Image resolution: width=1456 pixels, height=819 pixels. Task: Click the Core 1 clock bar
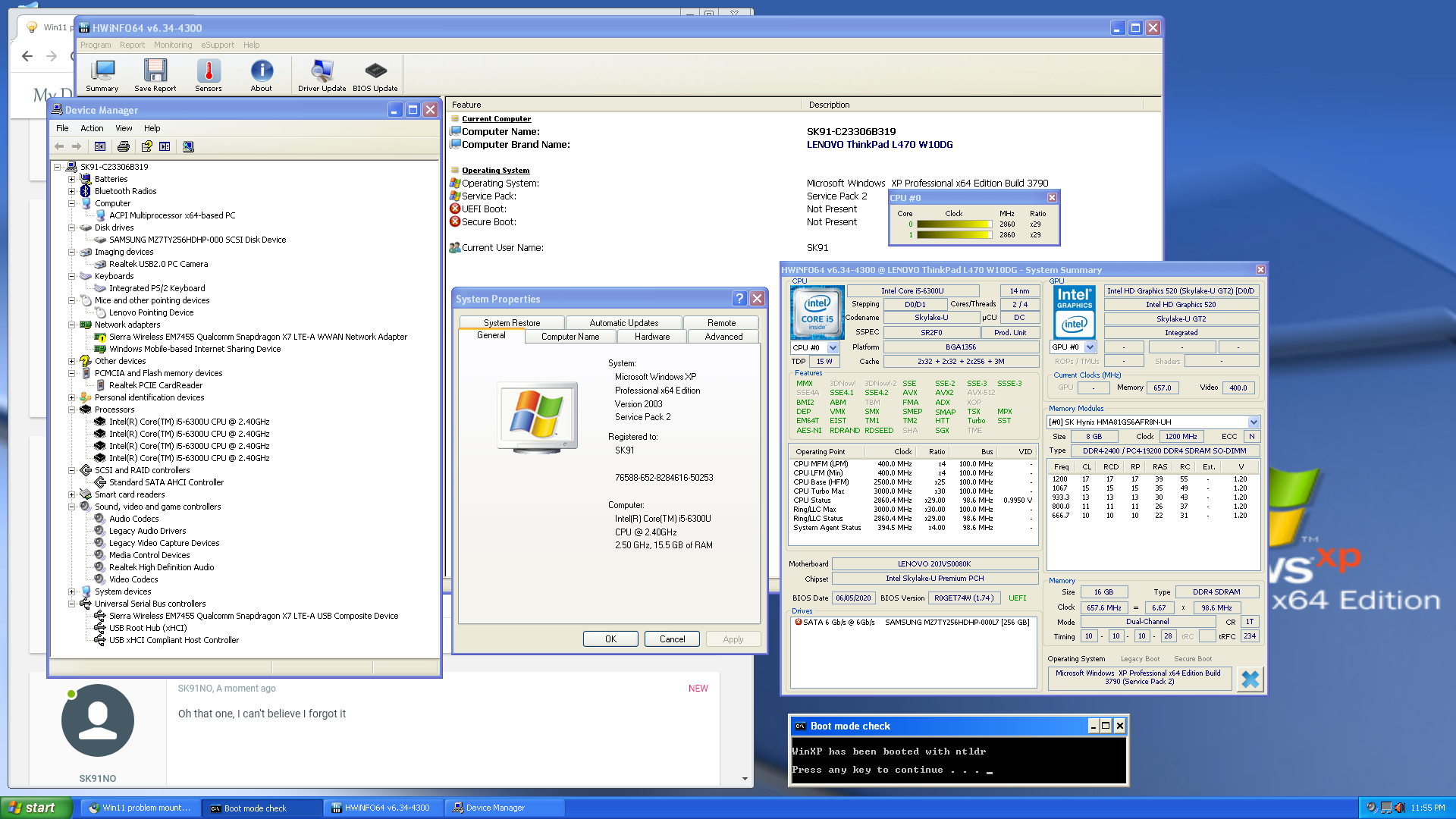tap(953, 235)
